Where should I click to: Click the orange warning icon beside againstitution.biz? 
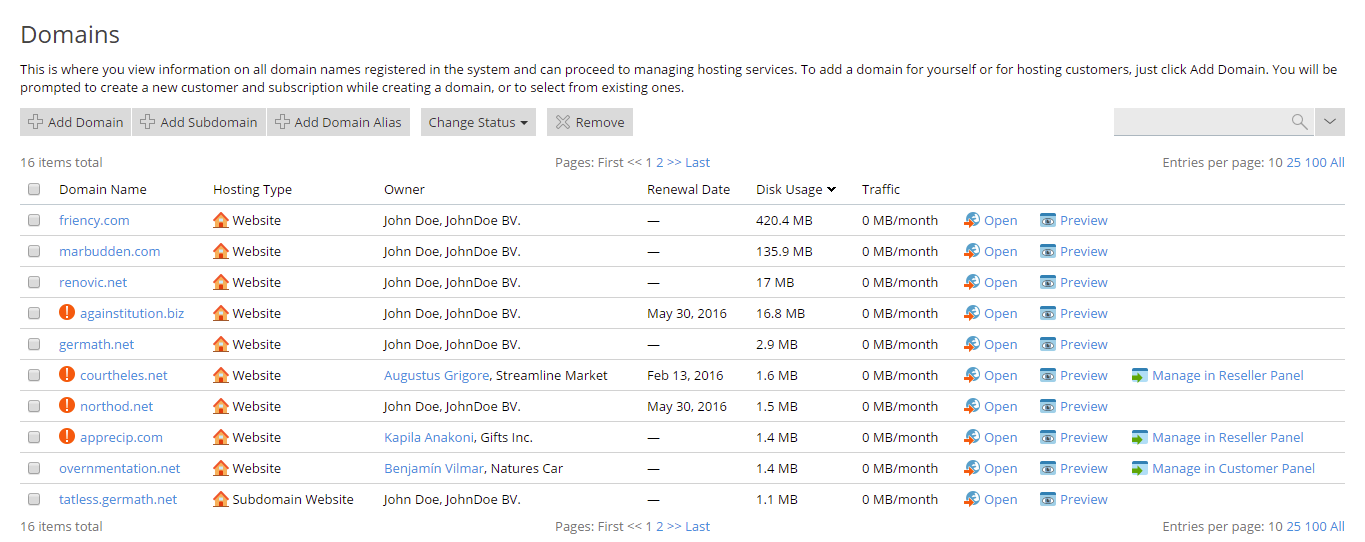coord(67,313)
